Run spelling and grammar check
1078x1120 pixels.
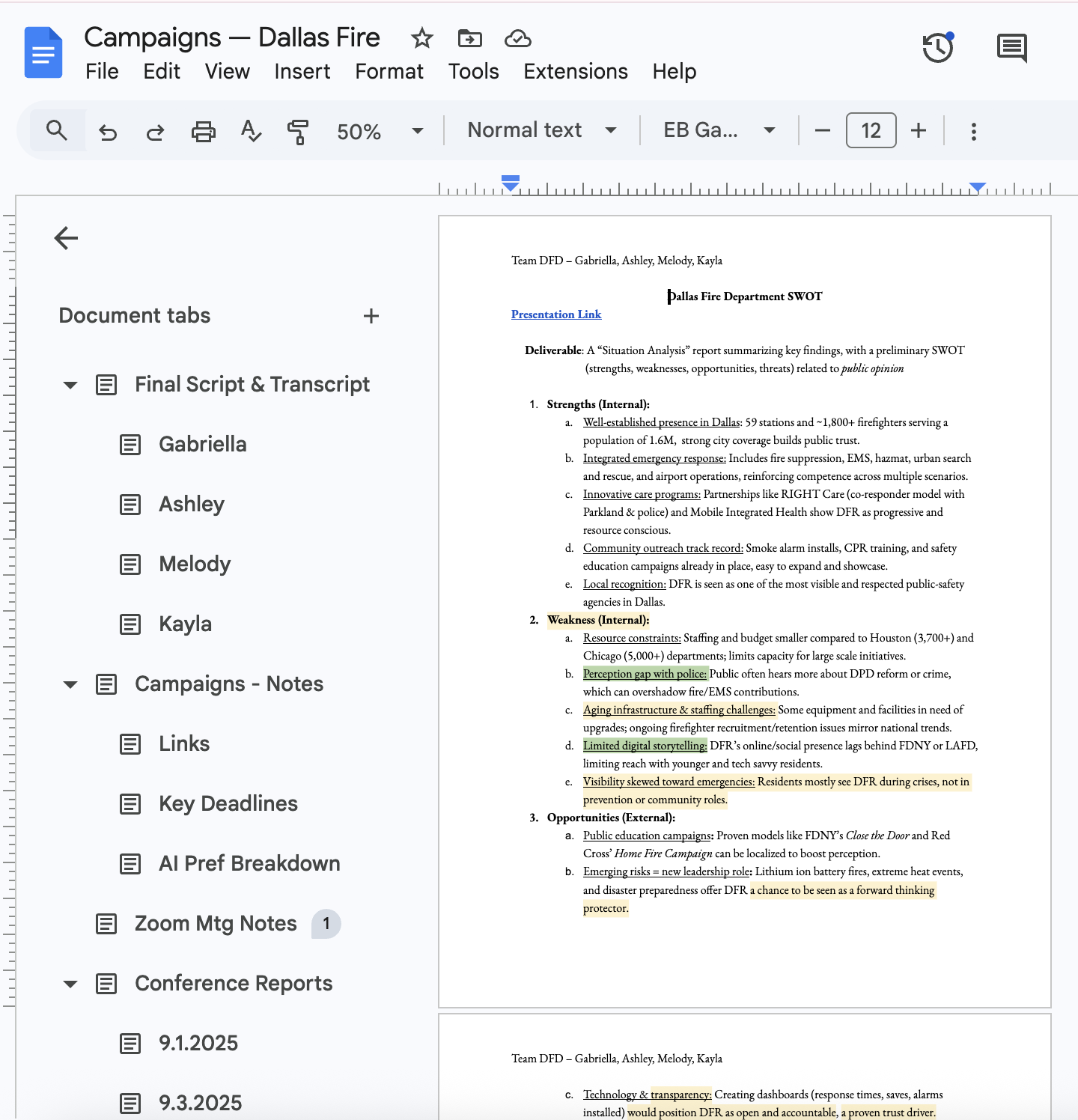point(251,131)
